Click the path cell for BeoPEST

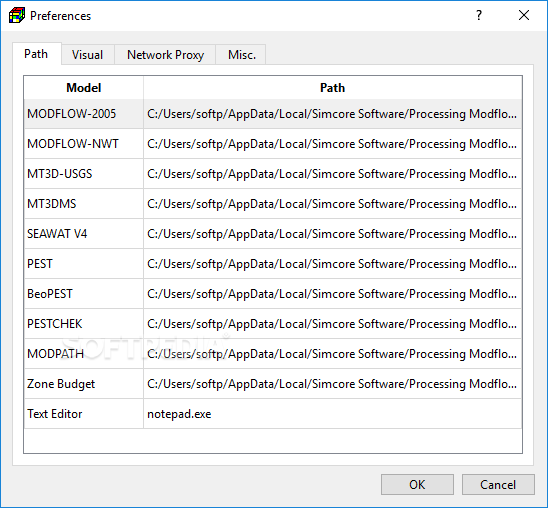[332, 294]
